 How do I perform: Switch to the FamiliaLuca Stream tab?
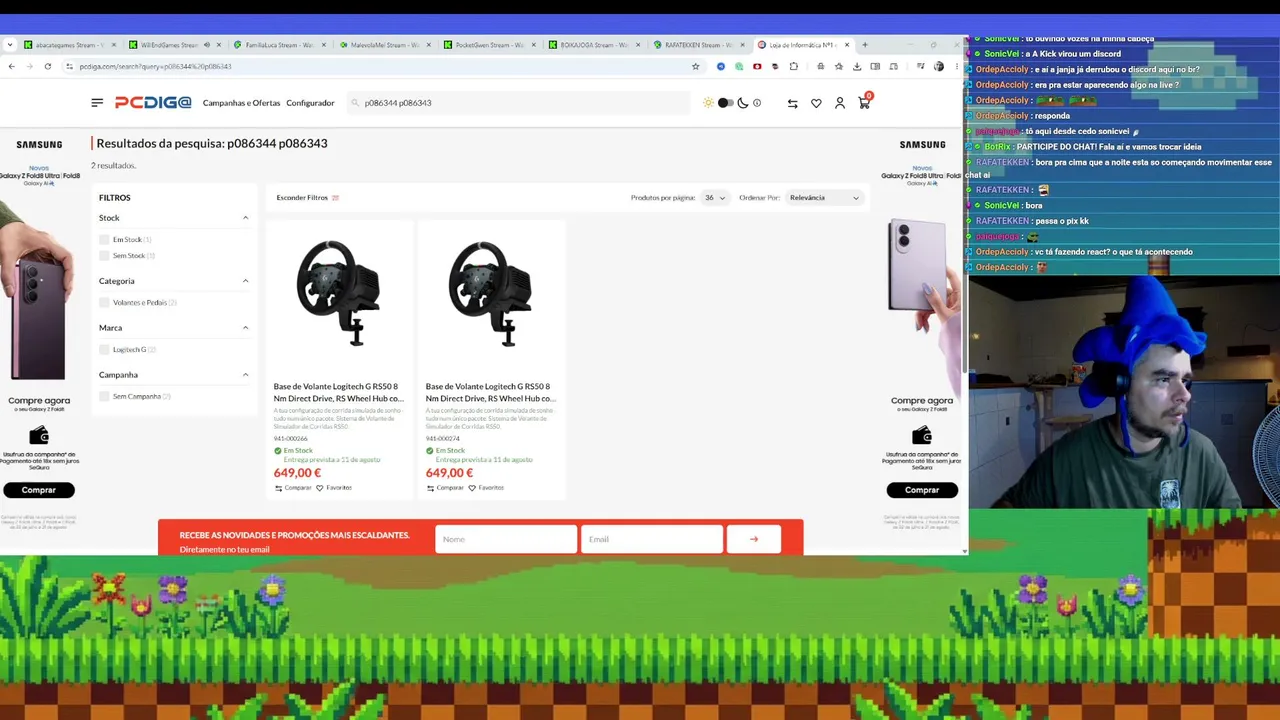tap(280, 45)
